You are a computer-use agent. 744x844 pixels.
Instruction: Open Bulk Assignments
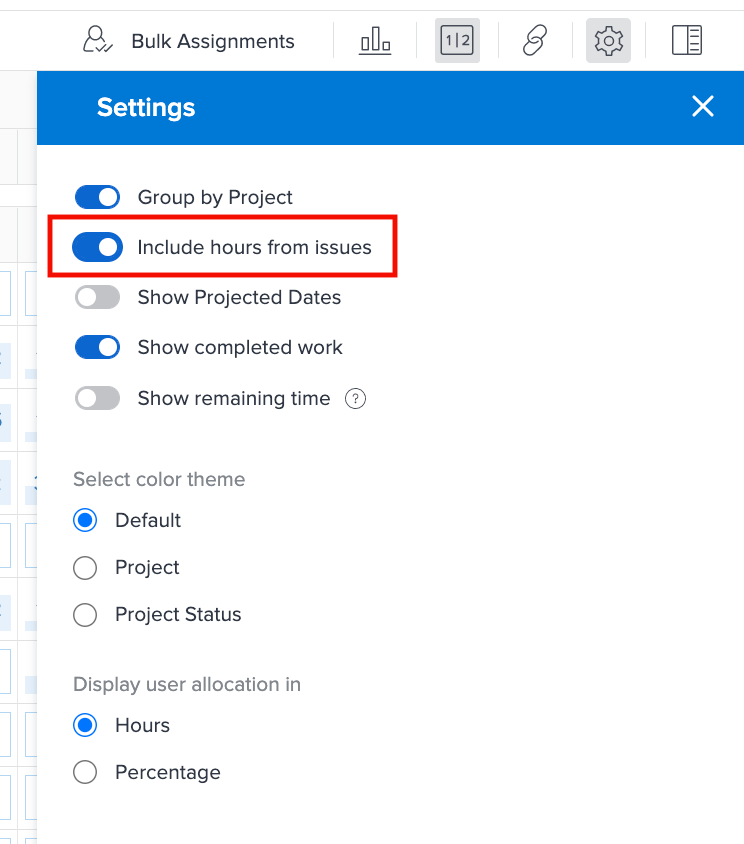pyautogui.click(x=188, y=41)
